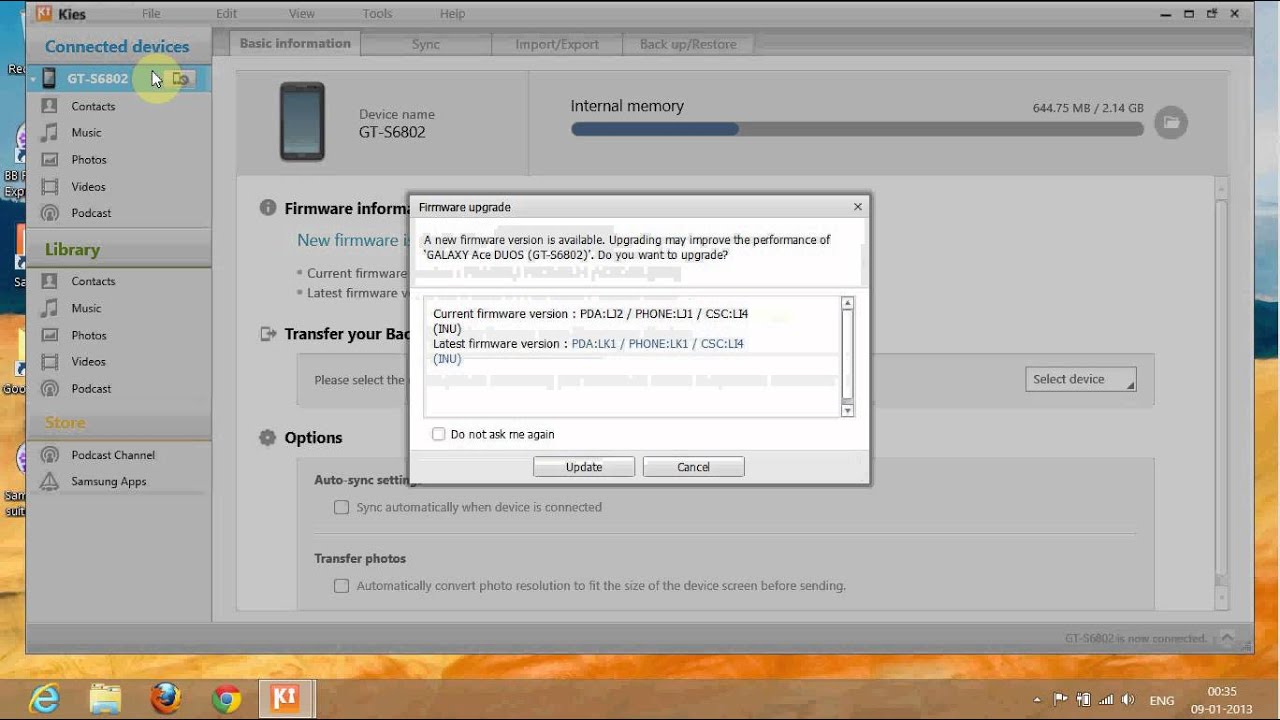Click the Photos icon under Library
Image resolution: width=1280 pixels, height=720 pixels.
(x=49, y=335)
